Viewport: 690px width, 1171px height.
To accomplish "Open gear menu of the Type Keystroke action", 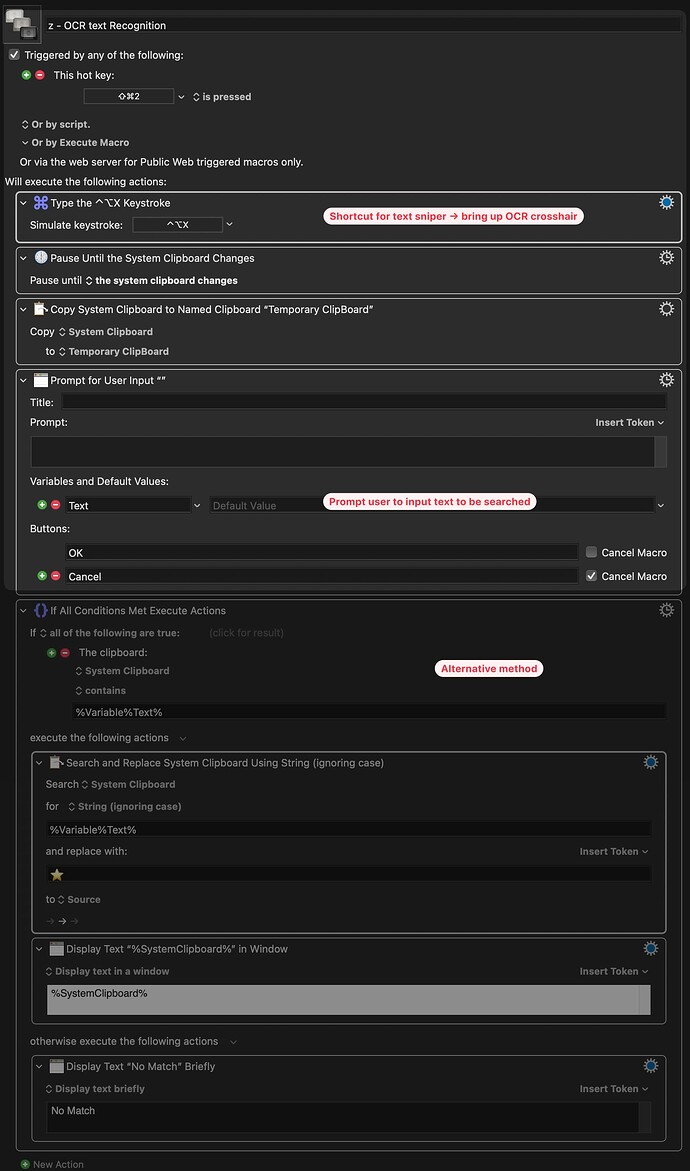I will pyautogui.click(x=667, y=202).
